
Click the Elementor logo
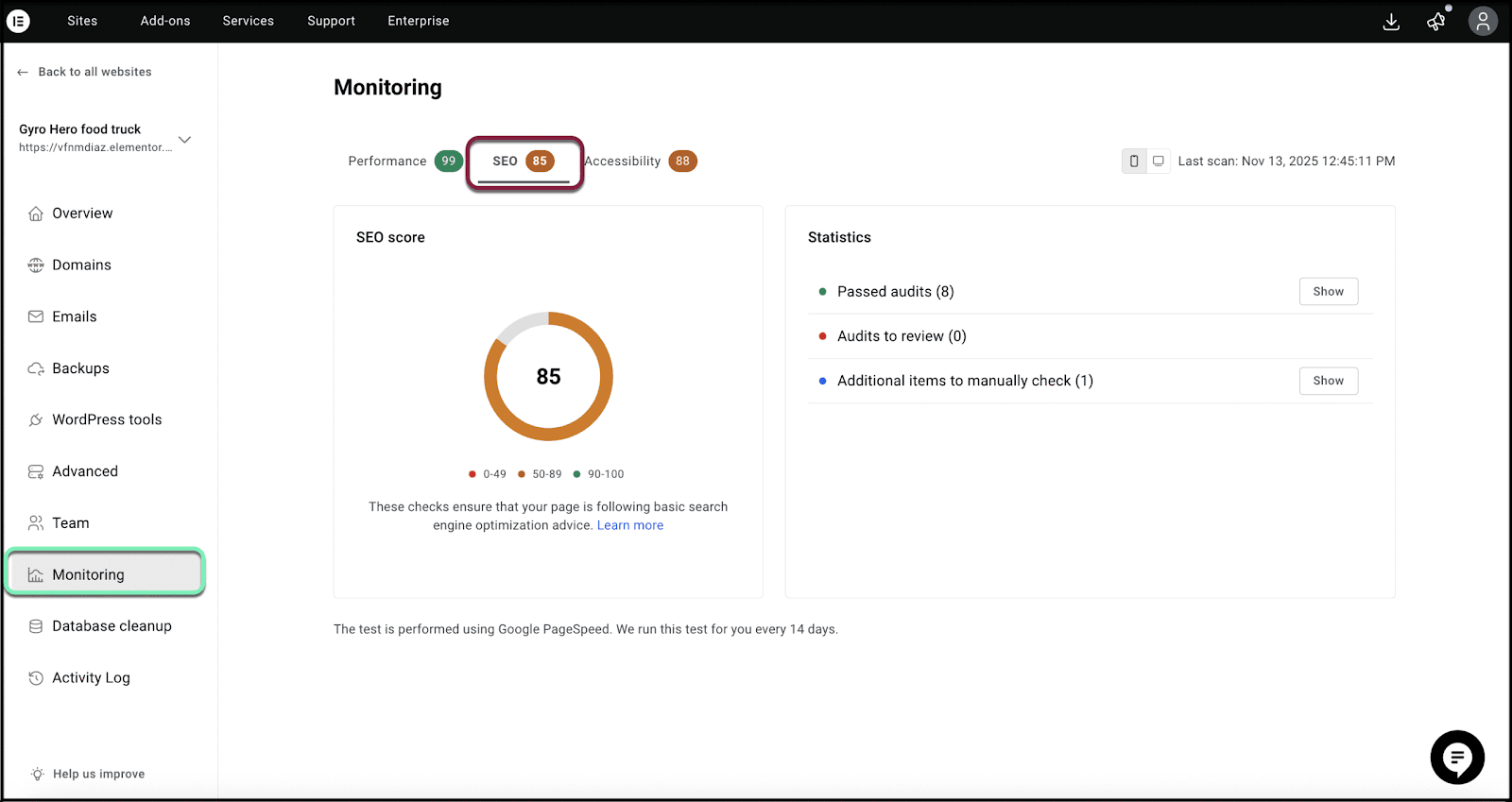click(x=18, y=21)
